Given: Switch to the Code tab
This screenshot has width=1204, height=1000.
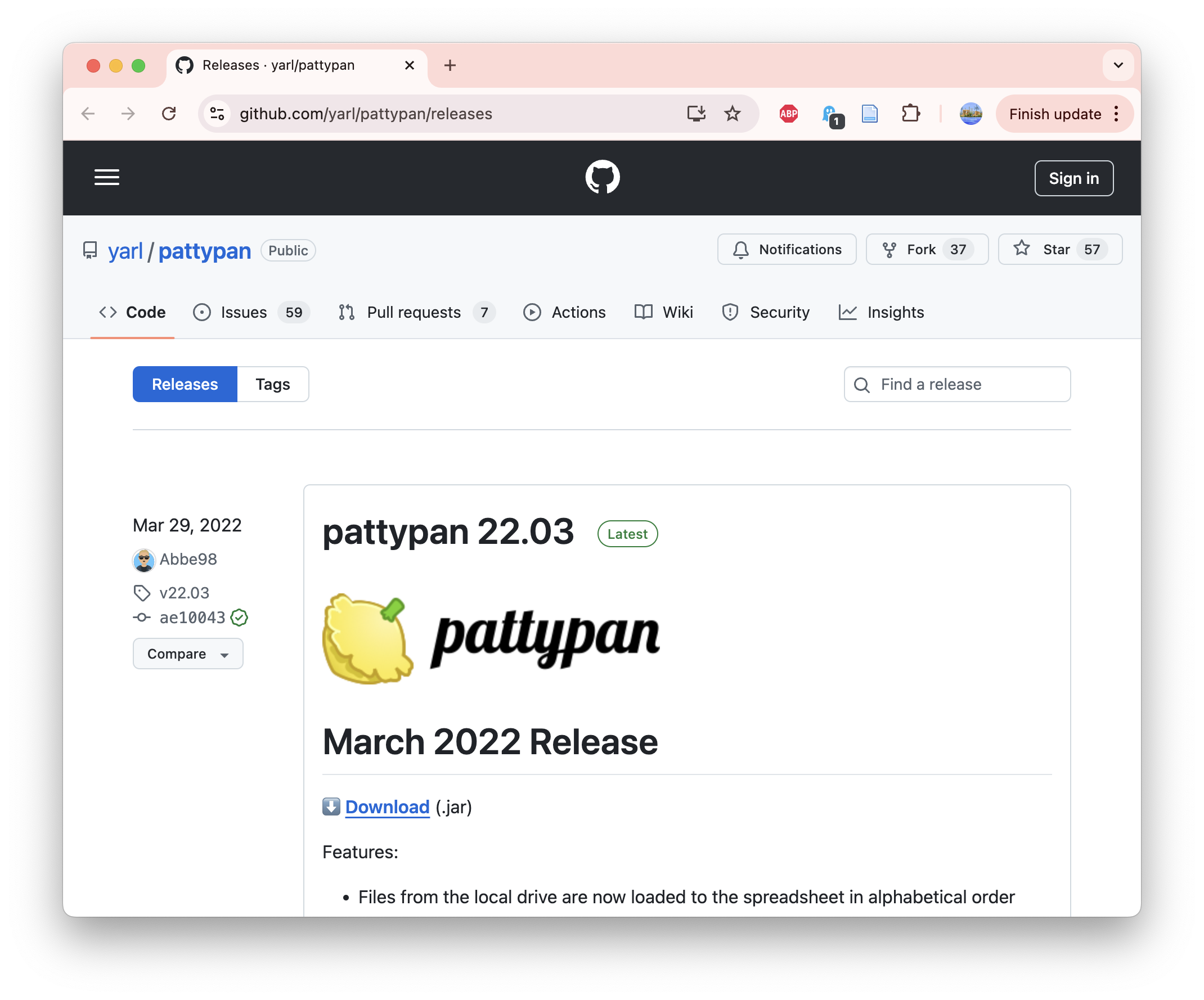Looking at the screenshot, I should 132,312.
